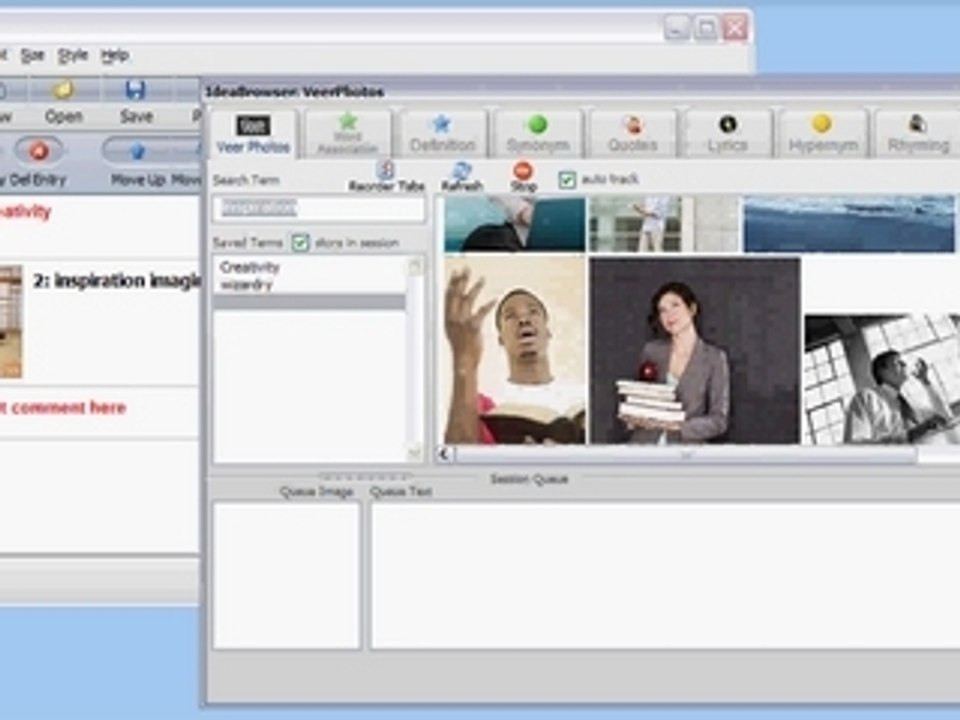The image size is (960, 720).
Task: Open the Veer Photos tab
Action: tap(253, 134)
